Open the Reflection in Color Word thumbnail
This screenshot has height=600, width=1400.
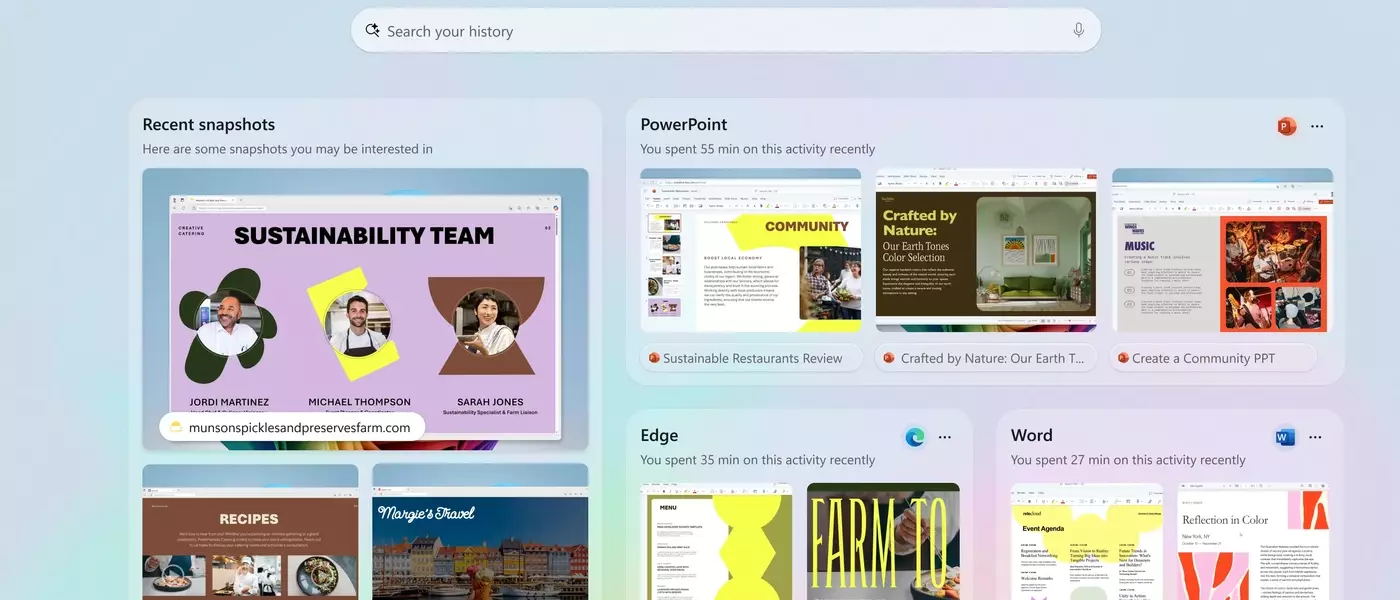(1253, 541)
